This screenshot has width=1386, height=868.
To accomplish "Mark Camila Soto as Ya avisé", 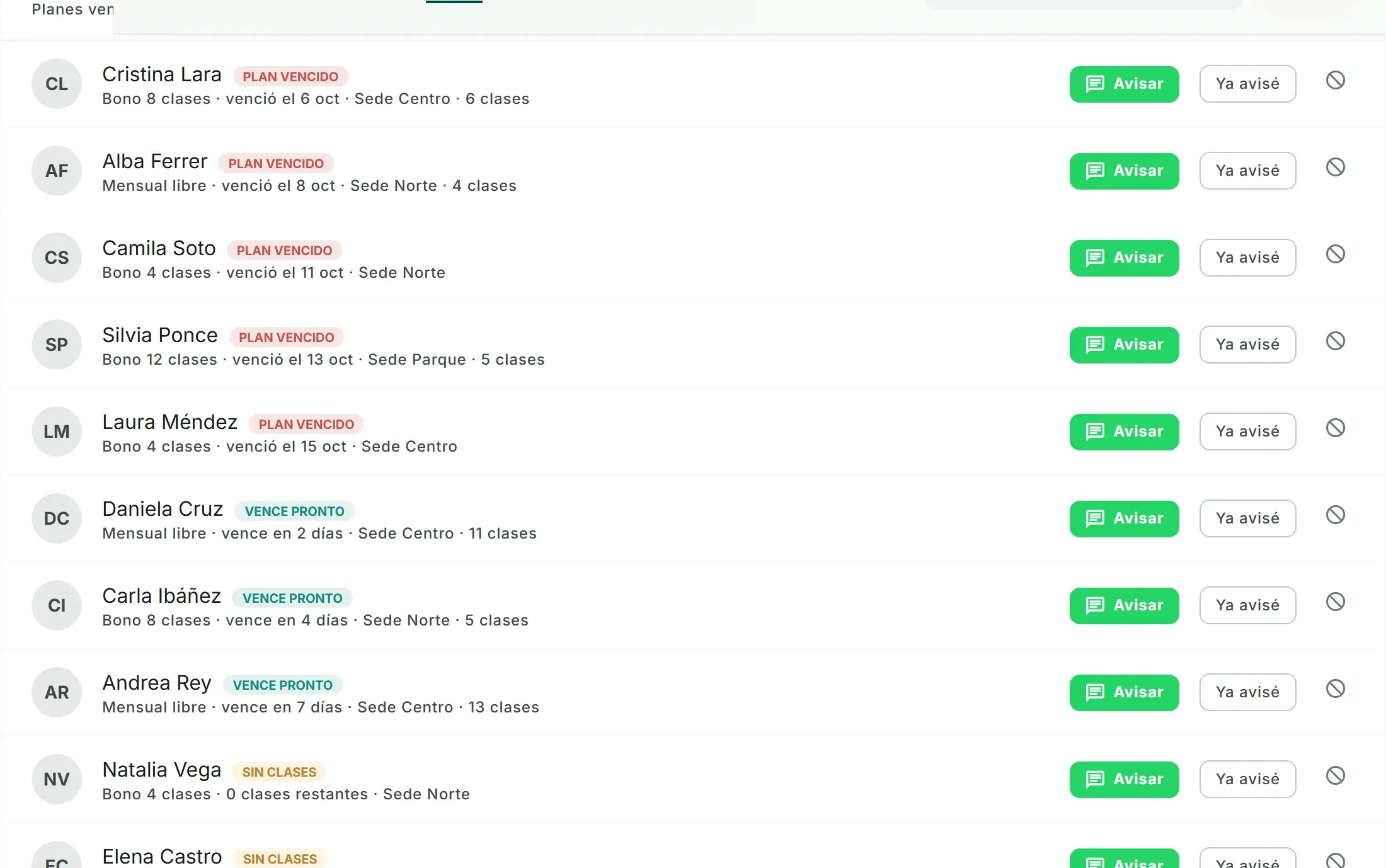I will (x=1247, y=258).
